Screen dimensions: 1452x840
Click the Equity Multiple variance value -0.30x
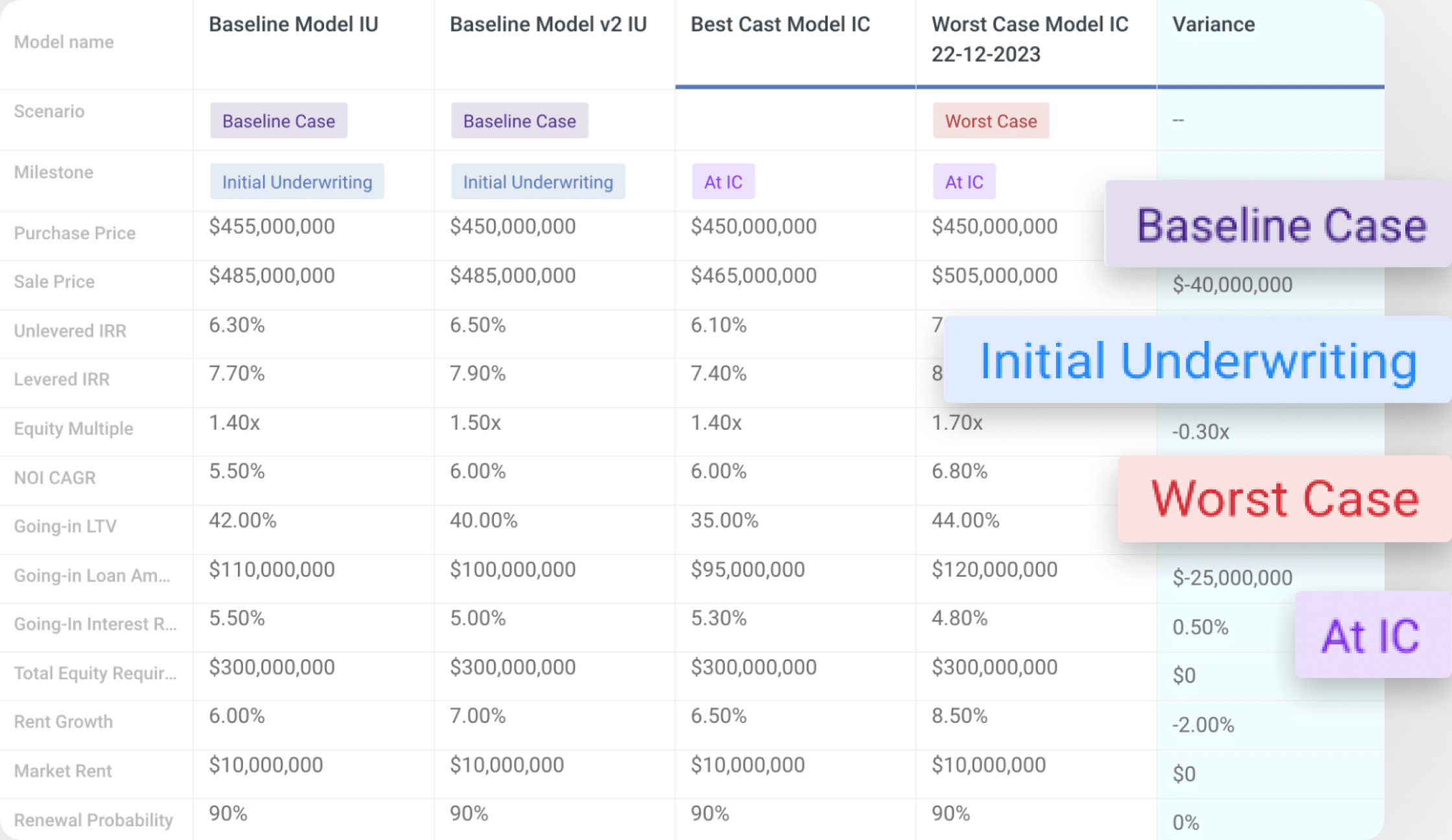click(x=1201, y=432)
